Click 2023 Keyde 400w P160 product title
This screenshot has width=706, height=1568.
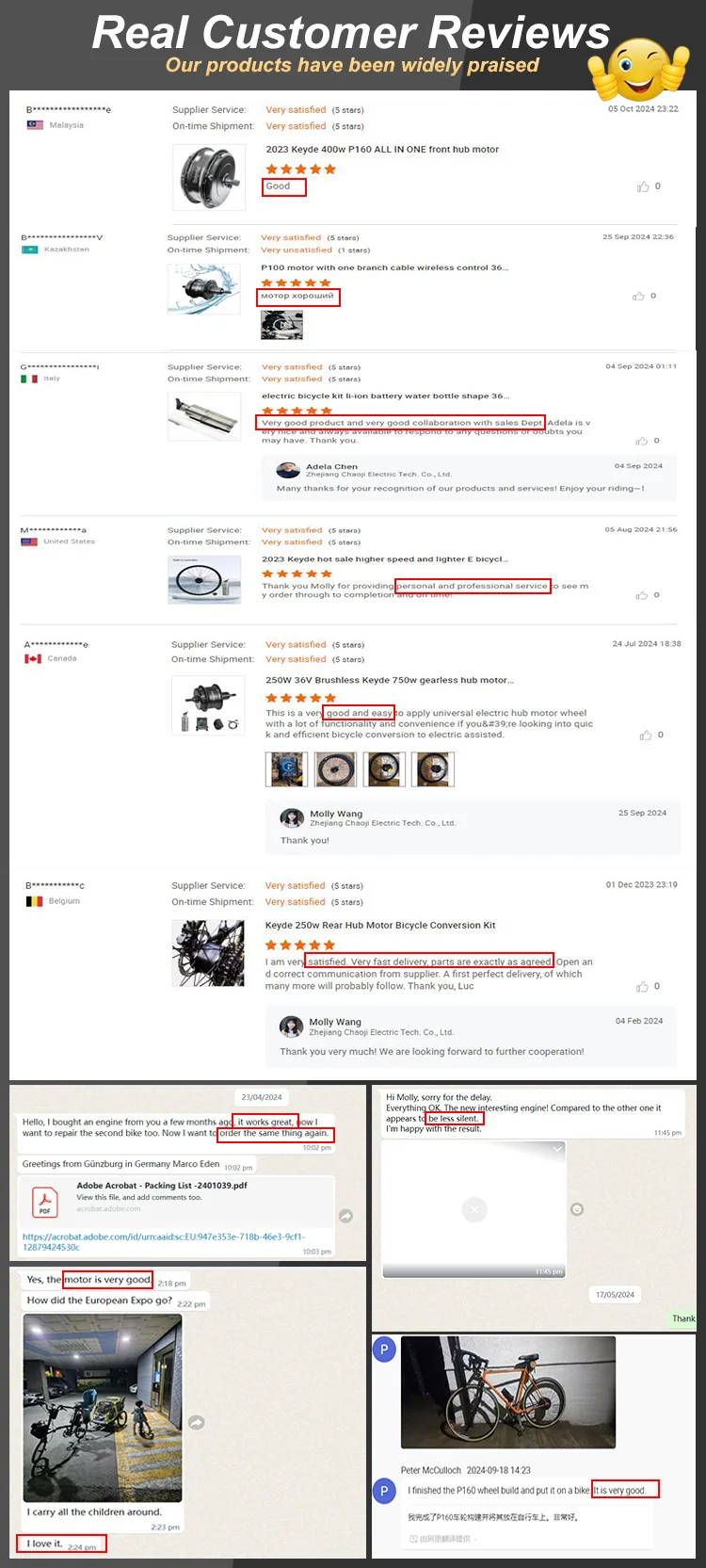point(382,149)
